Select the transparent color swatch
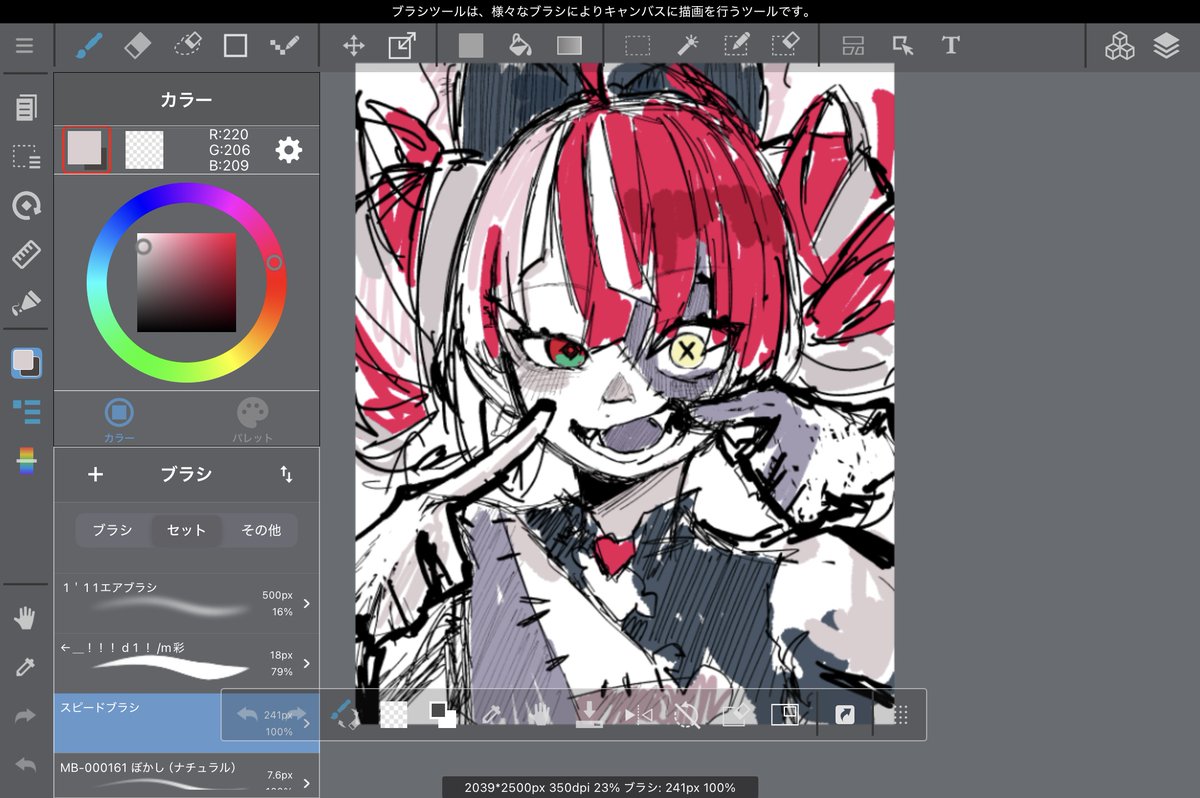The image size is (1200, 798). [144, 150]
